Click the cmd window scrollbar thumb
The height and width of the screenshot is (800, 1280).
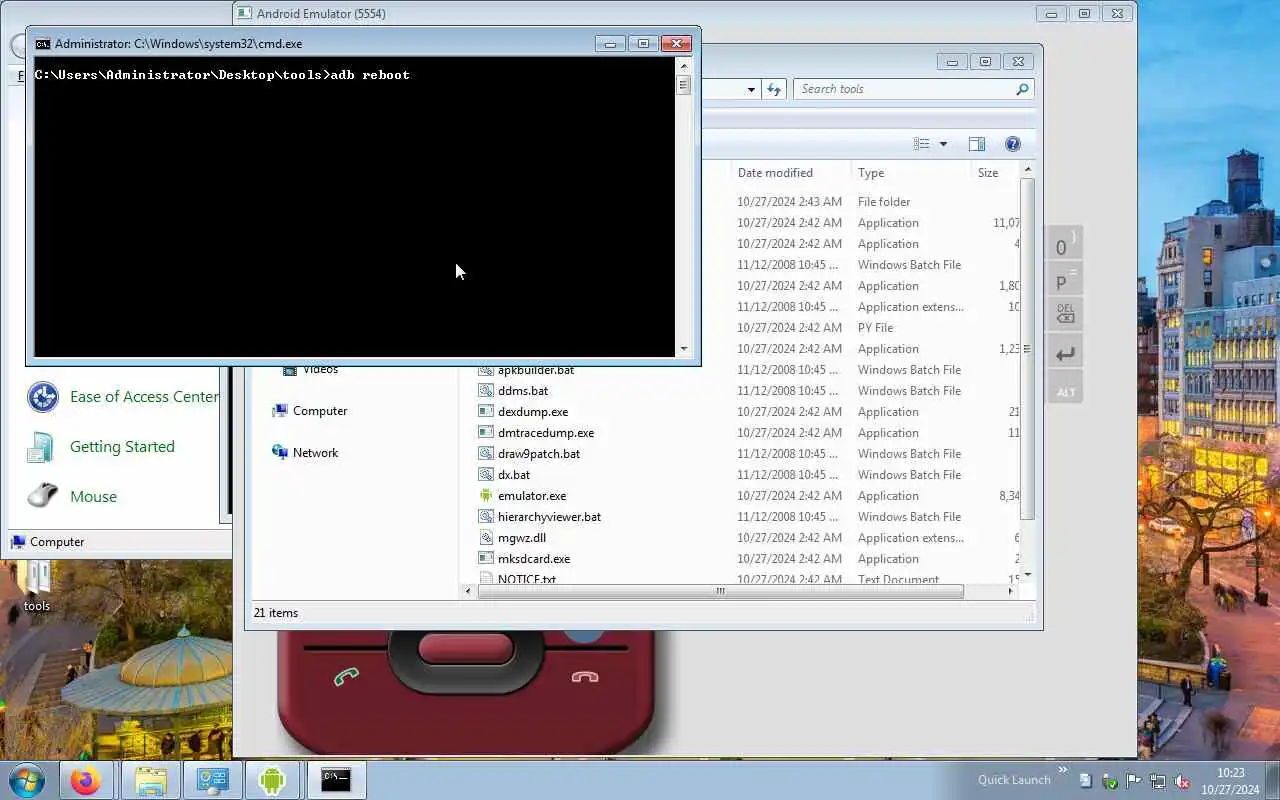(684, 85)
